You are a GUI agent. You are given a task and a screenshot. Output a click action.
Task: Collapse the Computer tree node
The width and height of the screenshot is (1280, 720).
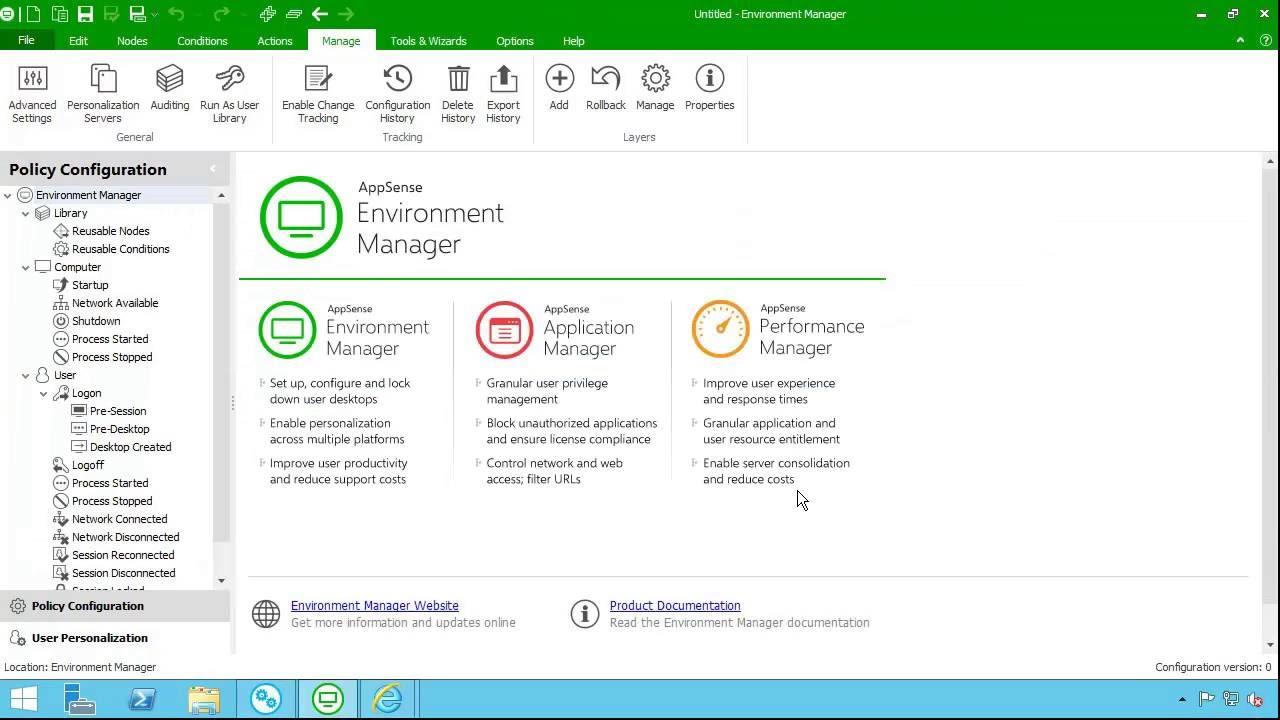[26, 267]
